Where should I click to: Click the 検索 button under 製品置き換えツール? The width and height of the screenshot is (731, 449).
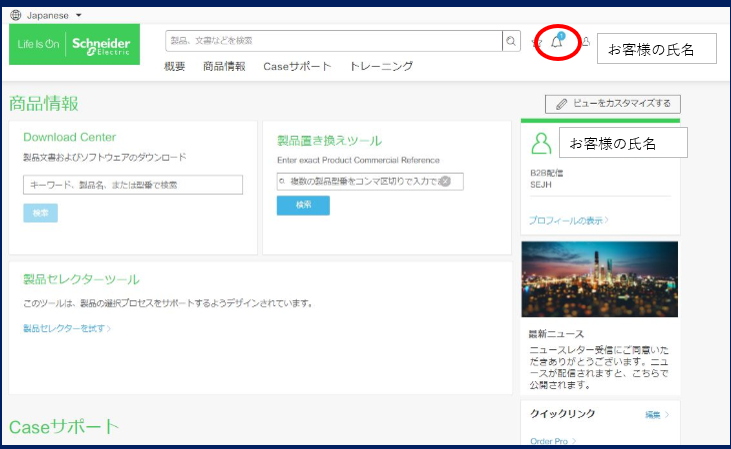click(303, 205)
